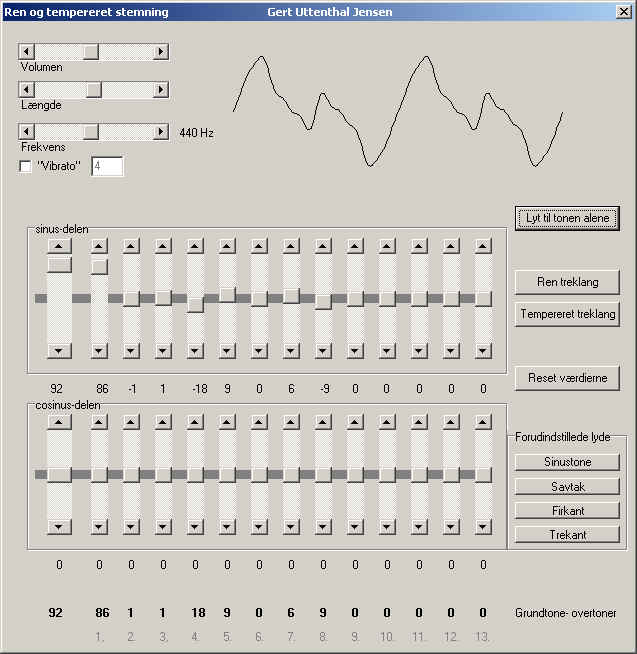
Task: Lower cosinus overtone 8 down arrow
Action: pos(323,527)
